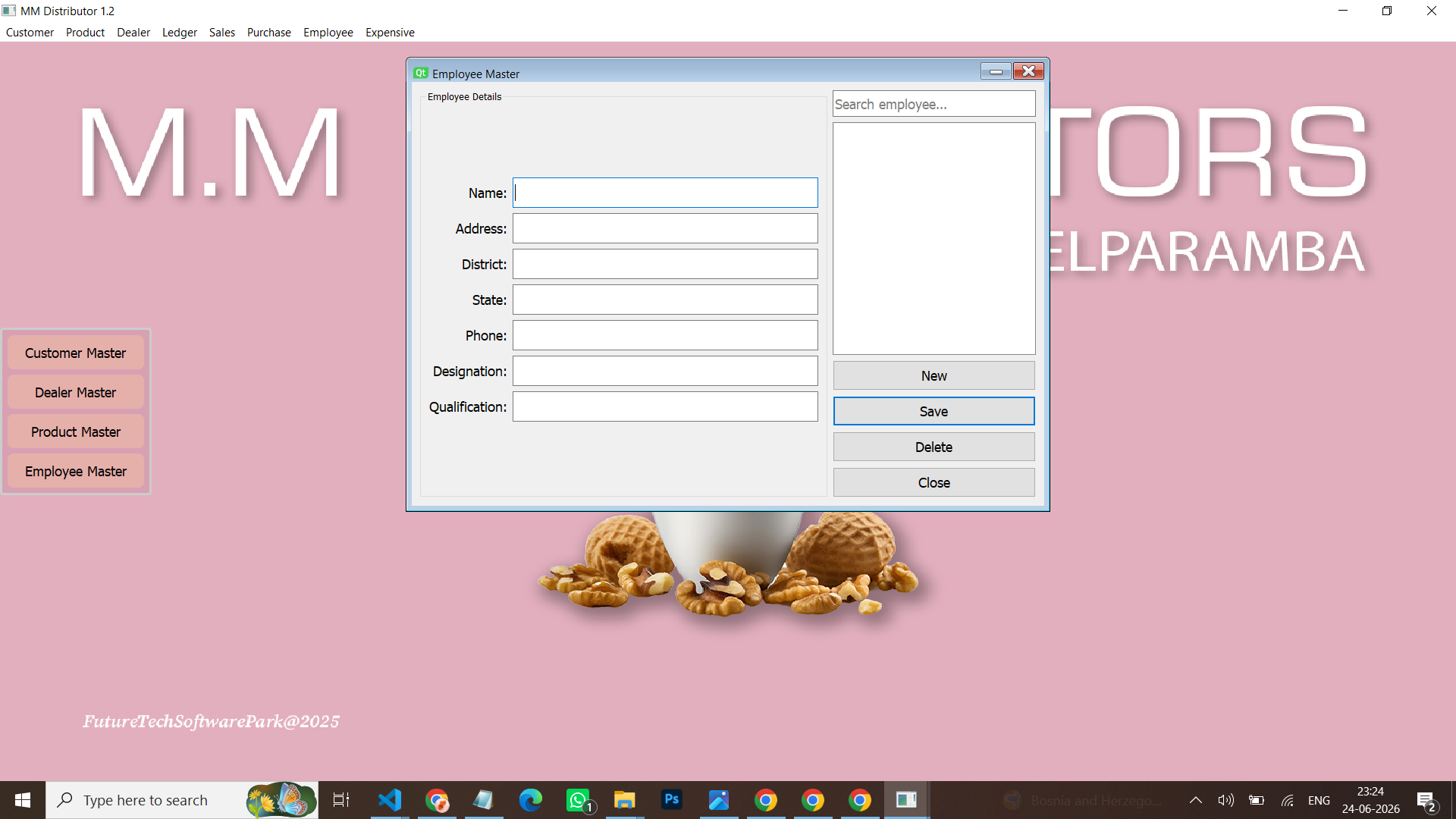Open Microsoft Edge from the taskbar
This screenshot has width=1456, height=819.
coord(531,800)
